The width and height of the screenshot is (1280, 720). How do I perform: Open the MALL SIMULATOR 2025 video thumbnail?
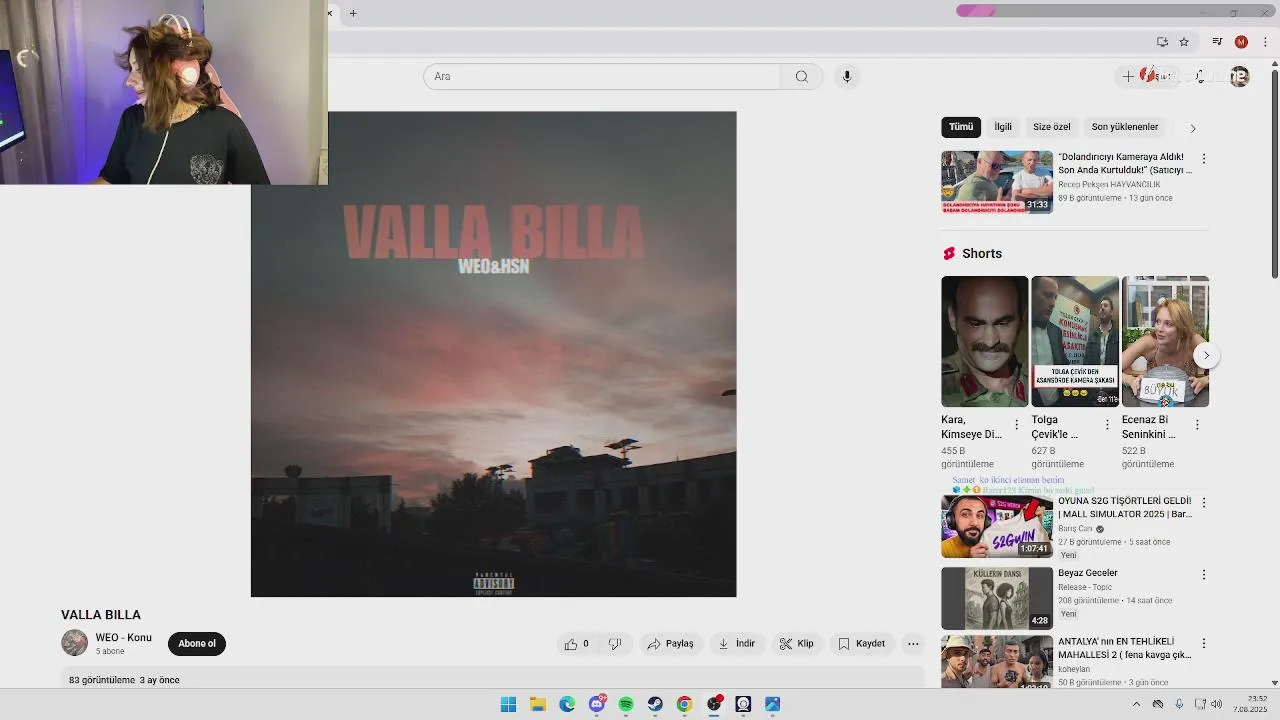(x=997, y=526)
